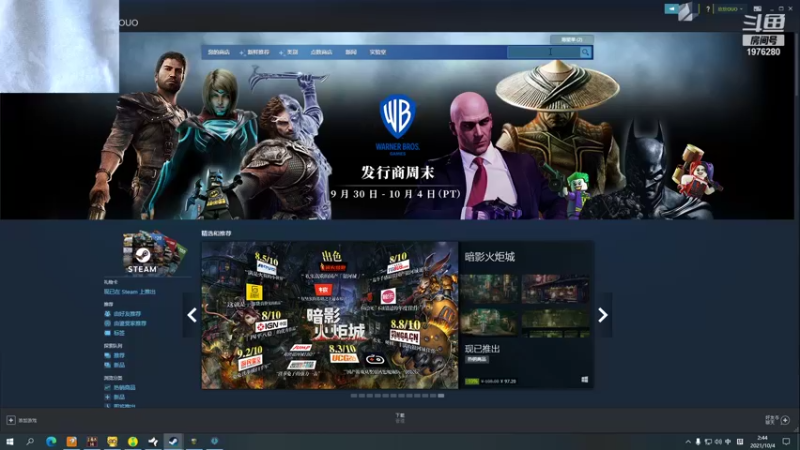Screen dimensions: 800x450
Task: Focus the store search input field
Action: click(x=543, y=52)
